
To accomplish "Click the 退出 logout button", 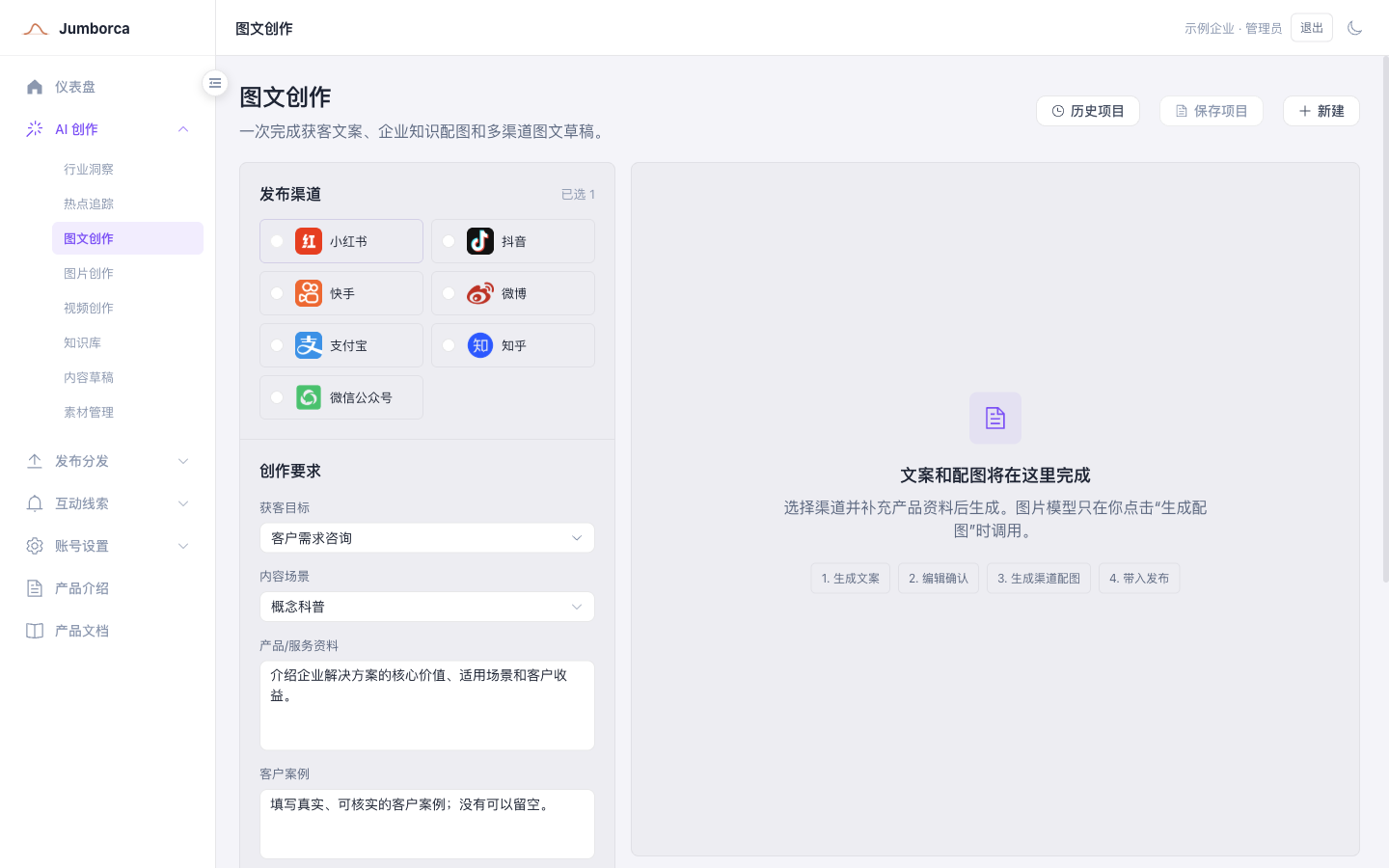I will 1312,28.
